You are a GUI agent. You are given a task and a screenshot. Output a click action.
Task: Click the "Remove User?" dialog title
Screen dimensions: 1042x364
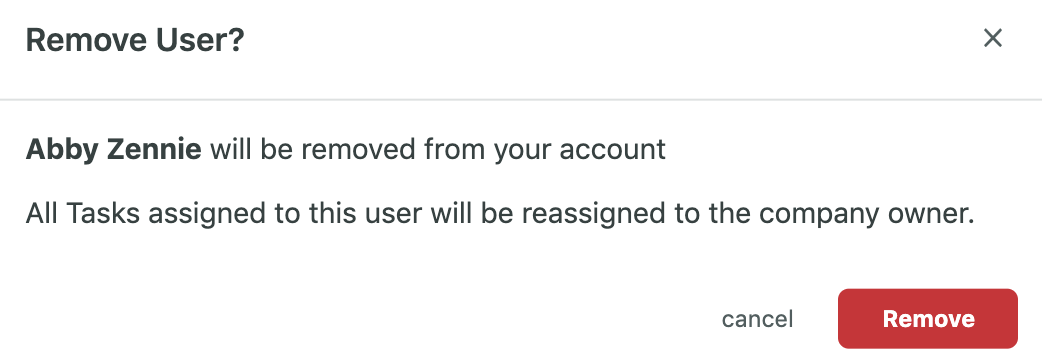coord(135,40)
